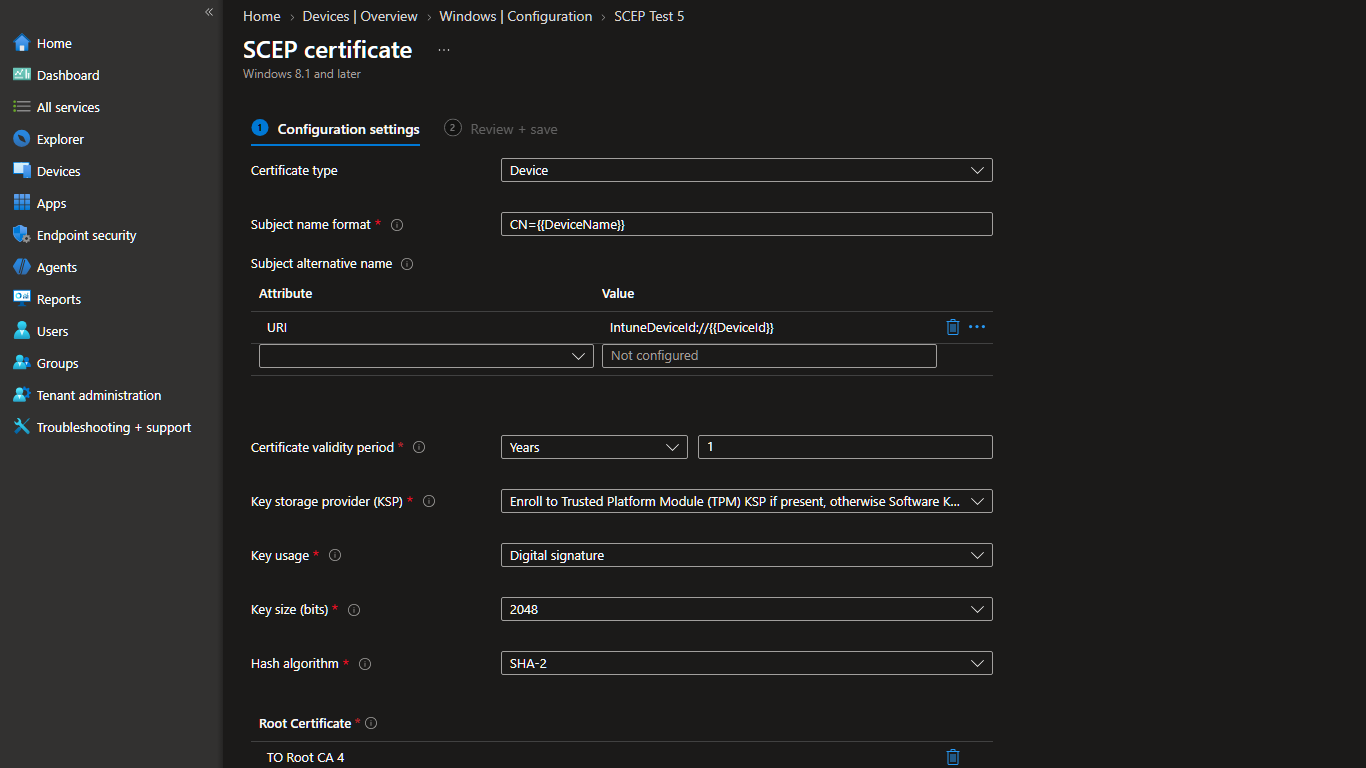The image size is (1366, 768).
Task: Open the empty SAN attribute dropdown
Action: (x=427, y=356)
